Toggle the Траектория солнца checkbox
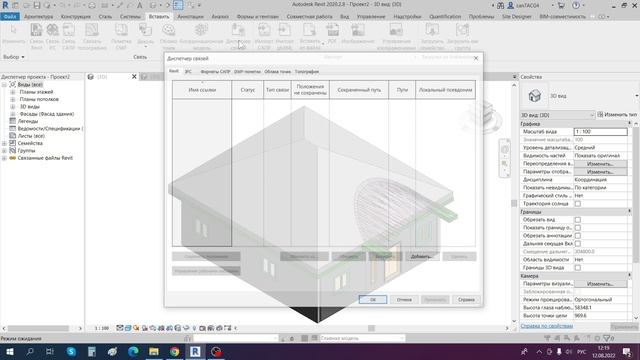Viewport: 640px width, 360px height. click(578, 204)
